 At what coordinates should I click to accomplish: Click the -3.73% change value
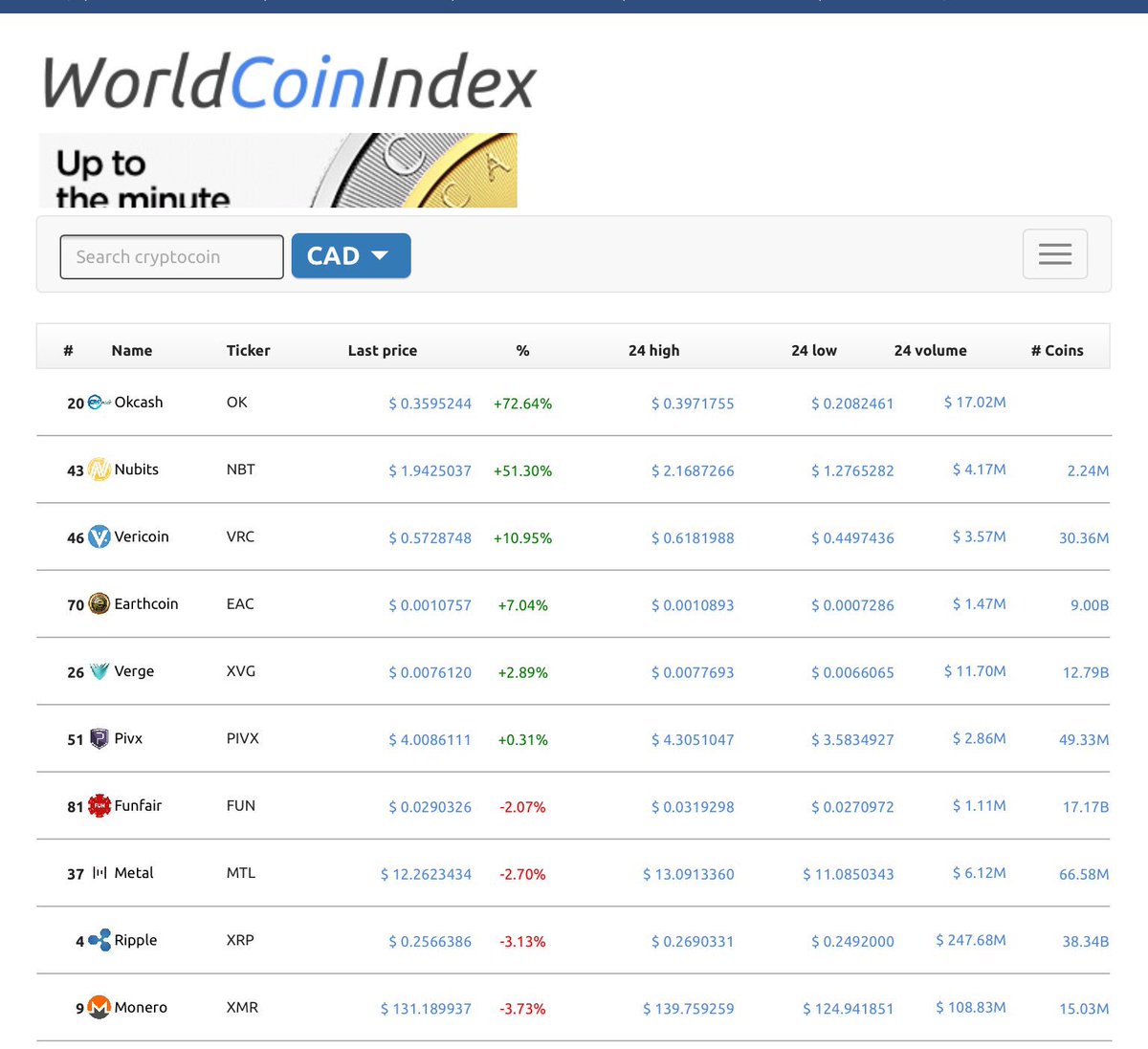pyautogui.click(x=522, y=1009)
